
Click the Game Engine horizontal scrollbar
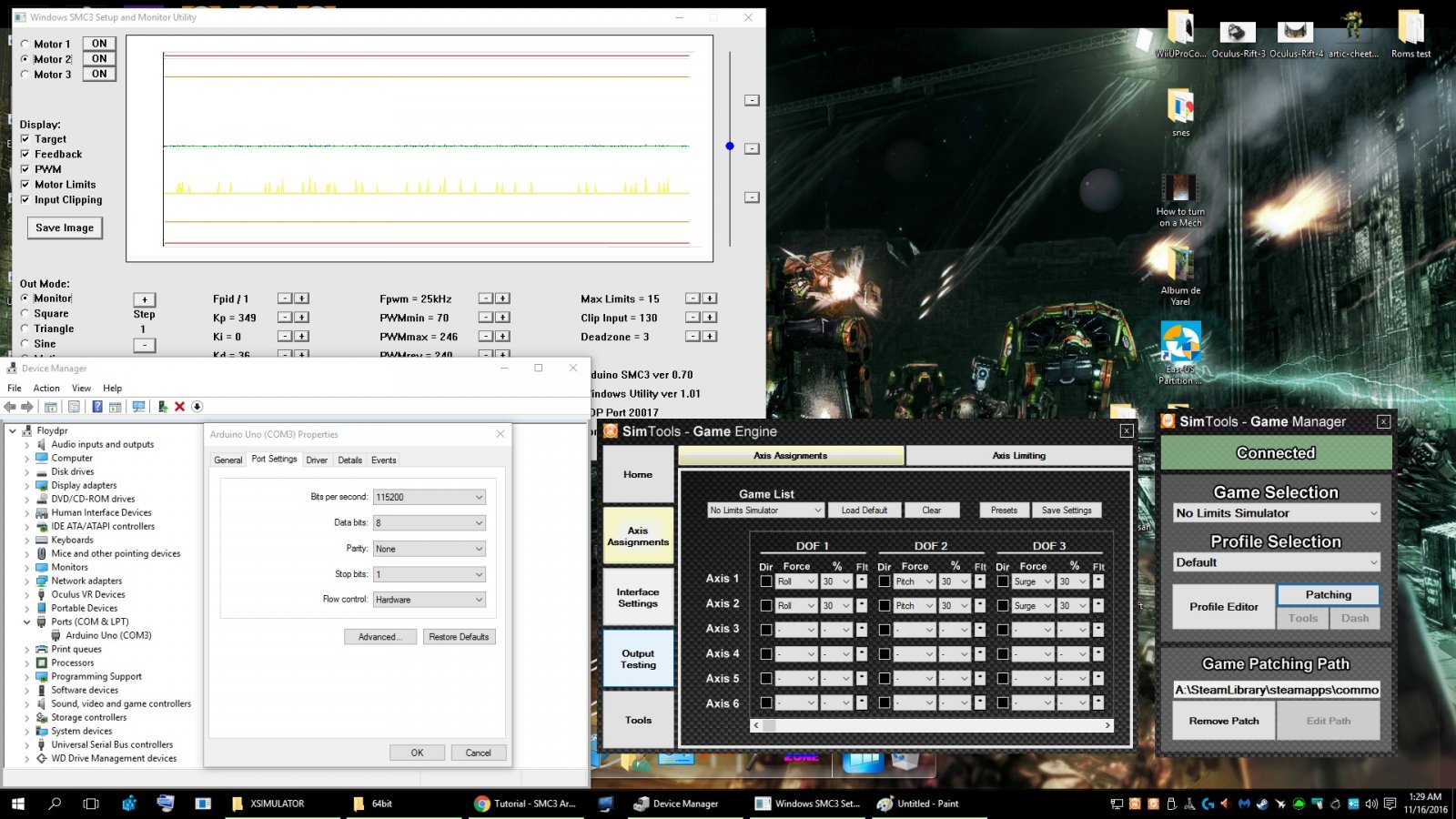click(x=933, y=725)
